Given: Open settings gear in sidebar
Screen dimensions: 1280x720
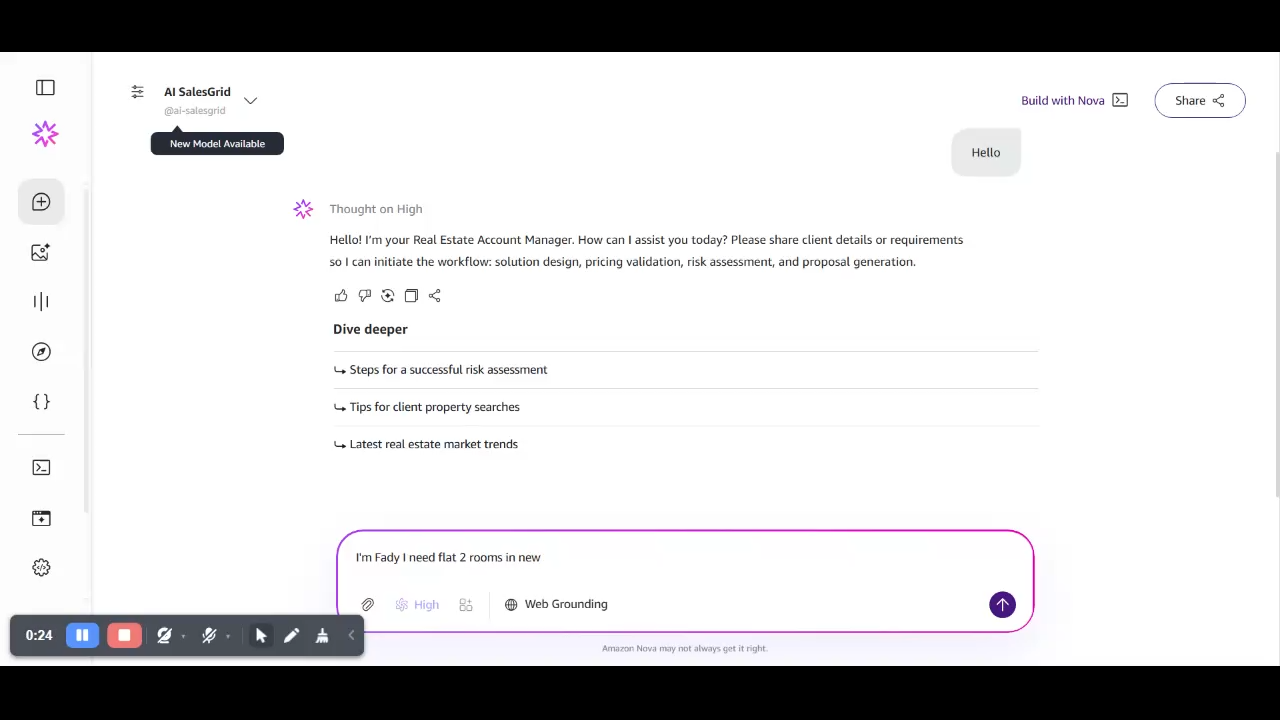Looking at the screenshot, I should tap(41, 567).
